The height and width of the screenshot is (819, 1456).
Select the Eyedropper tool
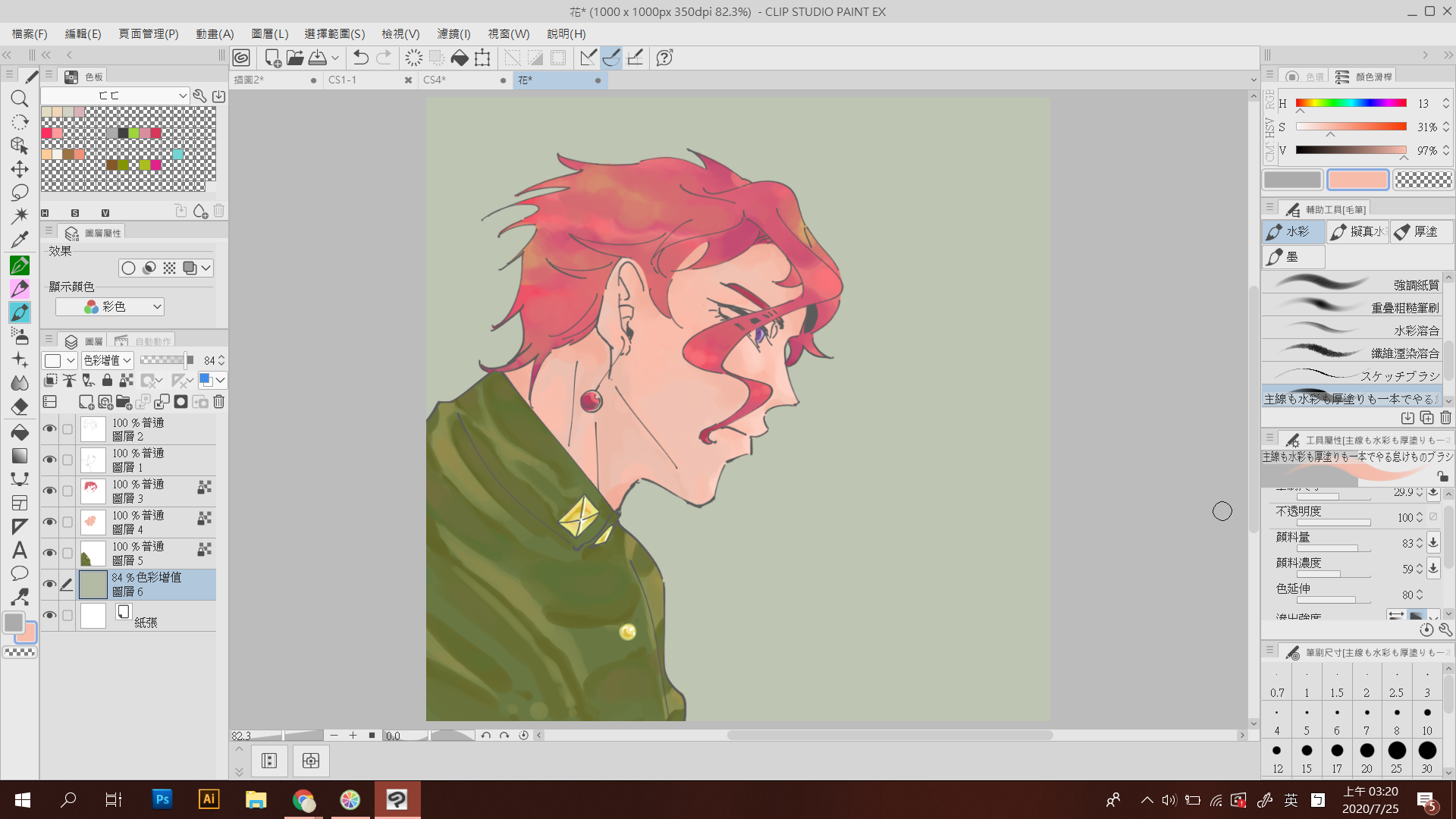click(x=20, y=240)
